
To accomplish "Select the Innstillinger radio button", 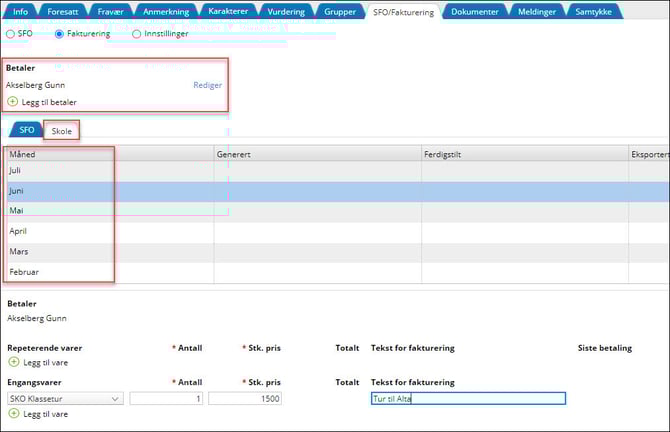I will click(137, 34).
